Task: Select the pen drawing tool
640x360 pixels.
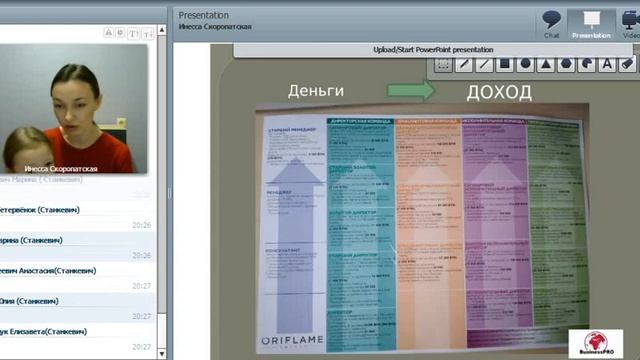Action: (x=464, y=64)
